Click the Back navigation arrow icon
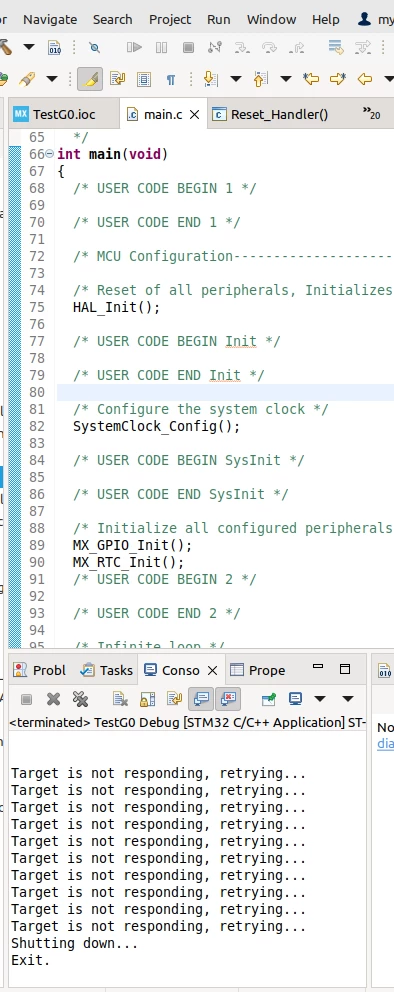The width and height of the screenshot is (394, 992). (365, 79)
